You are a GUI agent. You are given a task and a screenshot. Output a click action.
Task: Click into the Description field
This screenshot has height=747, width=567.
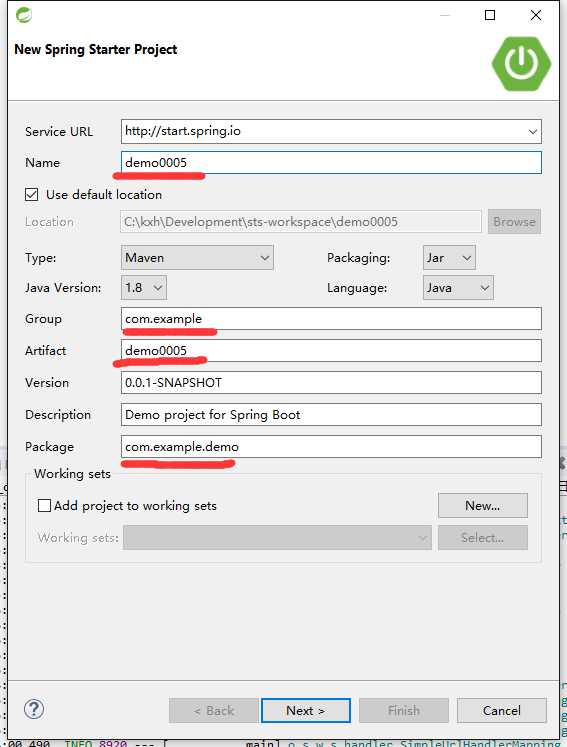tap(331, 415)
